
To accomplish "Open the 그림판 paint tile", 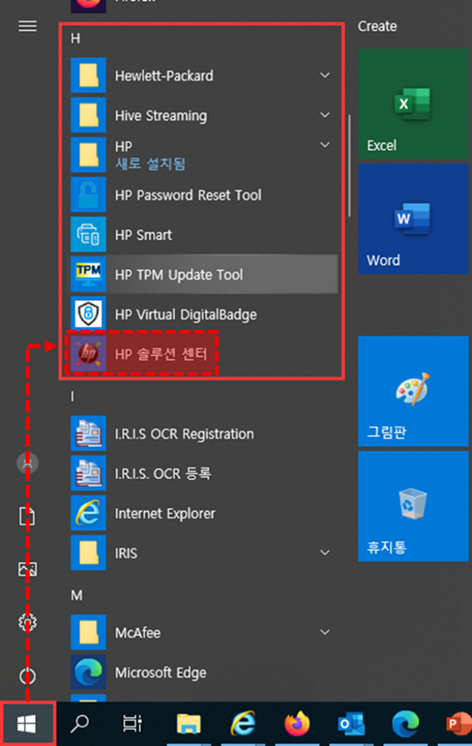I will [x=413, y=391].
